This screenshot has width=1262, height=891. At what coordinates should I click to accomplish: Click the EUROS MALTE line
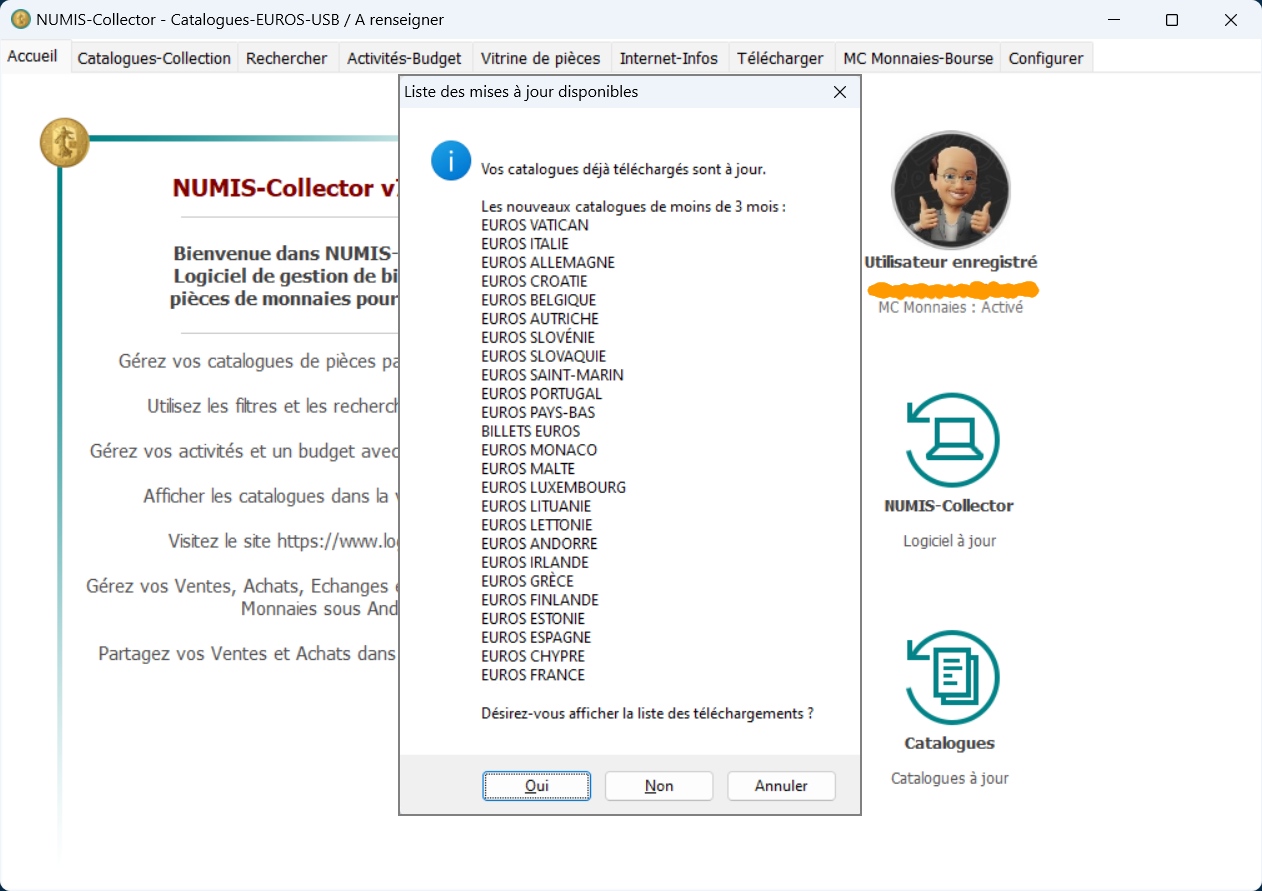tap(528, 469)
